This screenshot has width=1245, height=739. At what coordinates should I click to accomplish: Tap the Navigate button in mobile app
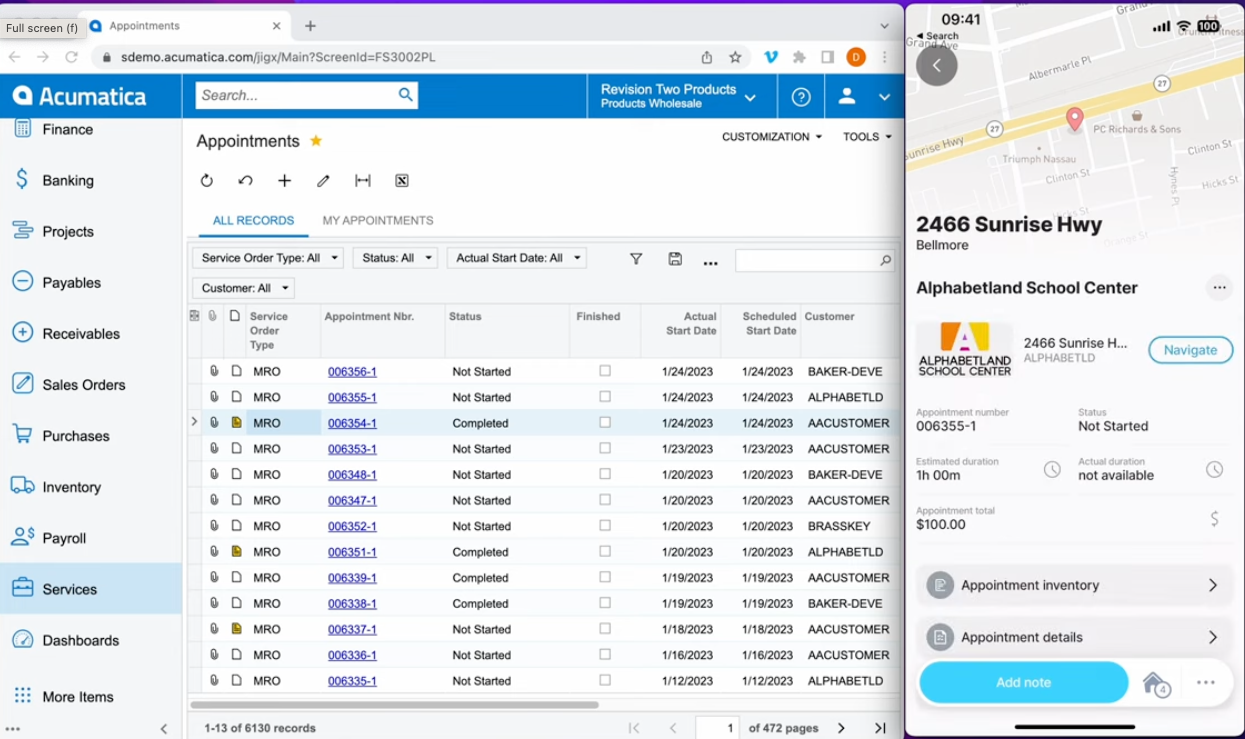pyautogui.click(x=1190, y=350)
